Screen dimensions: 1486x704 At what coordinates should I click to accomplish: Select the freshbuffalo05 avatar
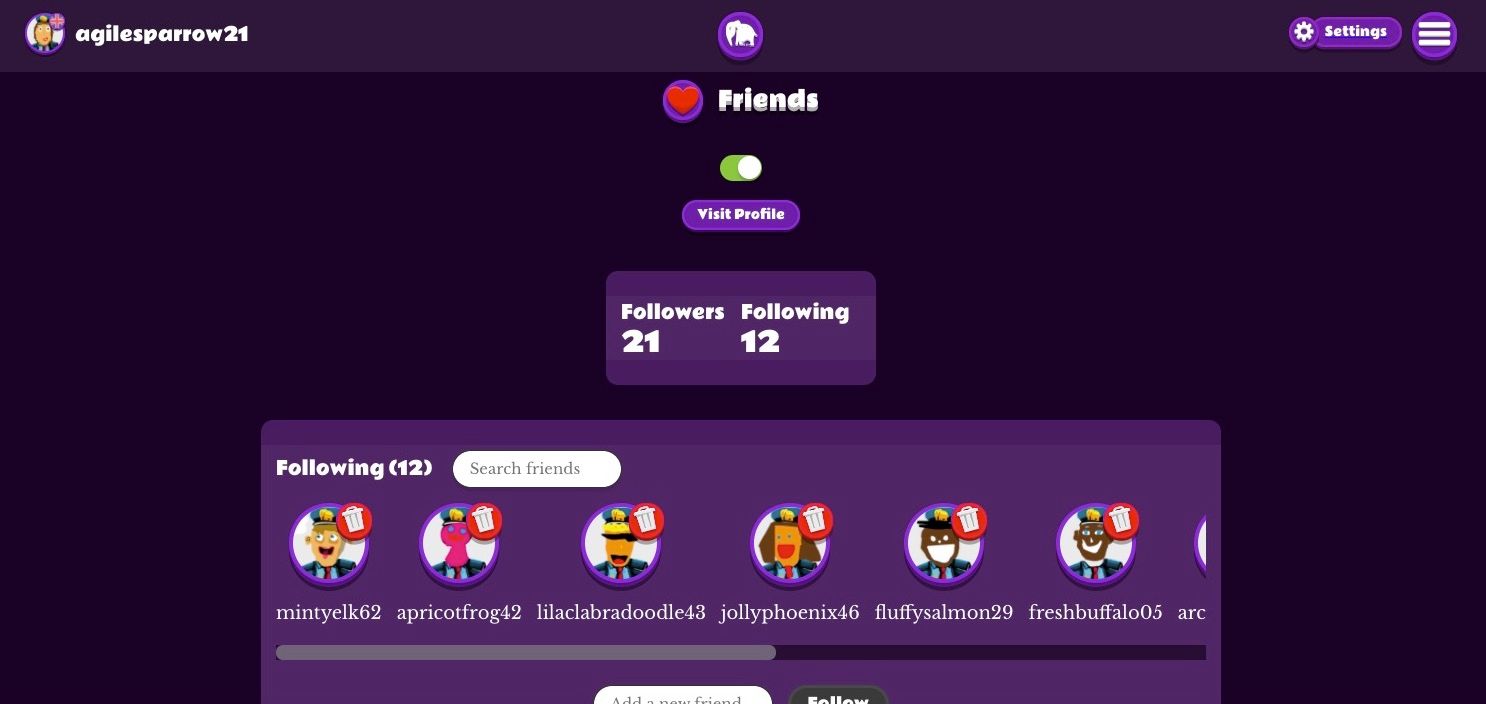1096,545
